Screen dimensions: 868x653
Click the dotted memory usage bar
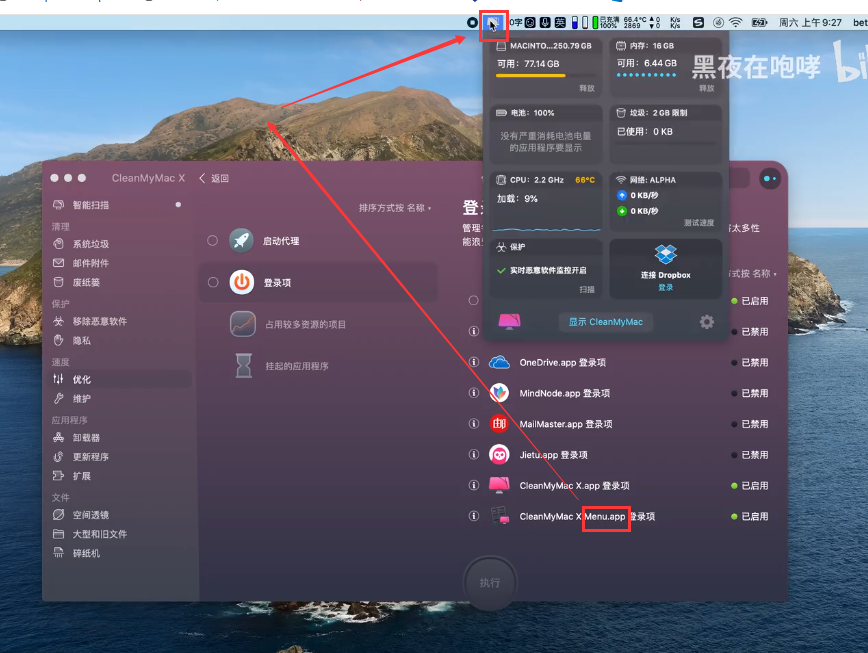[x=646, y=75]
